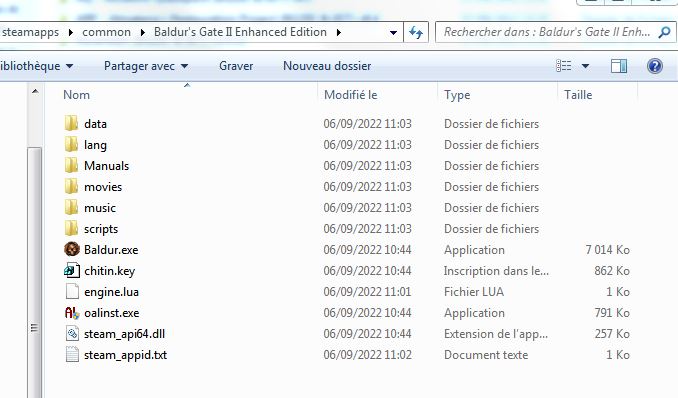
Task: Click the Extension de l'app... type cell
Action: pyautogui.click(x=496, y=334)
